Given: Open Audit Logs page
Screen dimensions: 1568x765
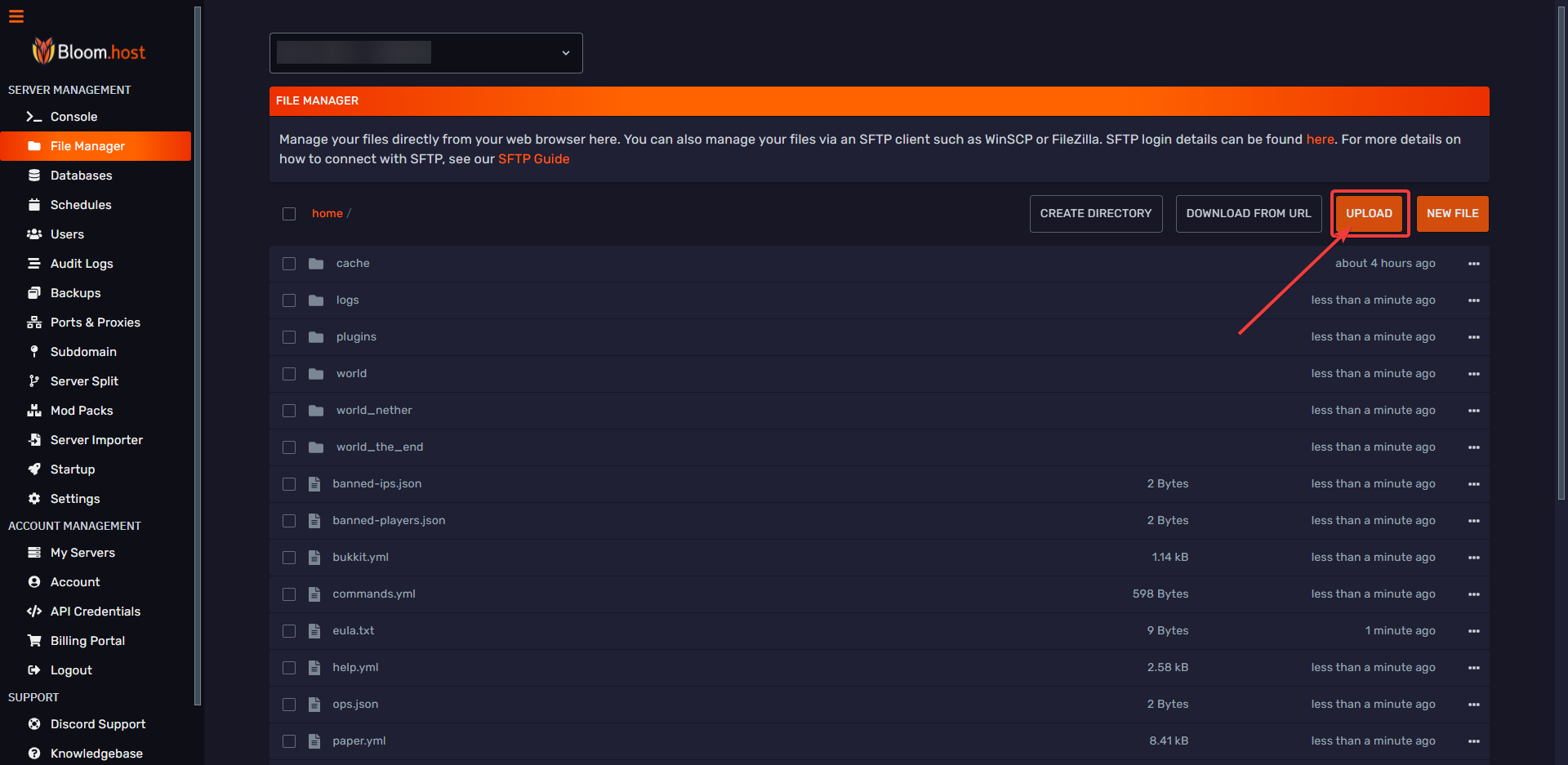Looking at the screenshot, I should pyautogui.click(x=82, y=264).
